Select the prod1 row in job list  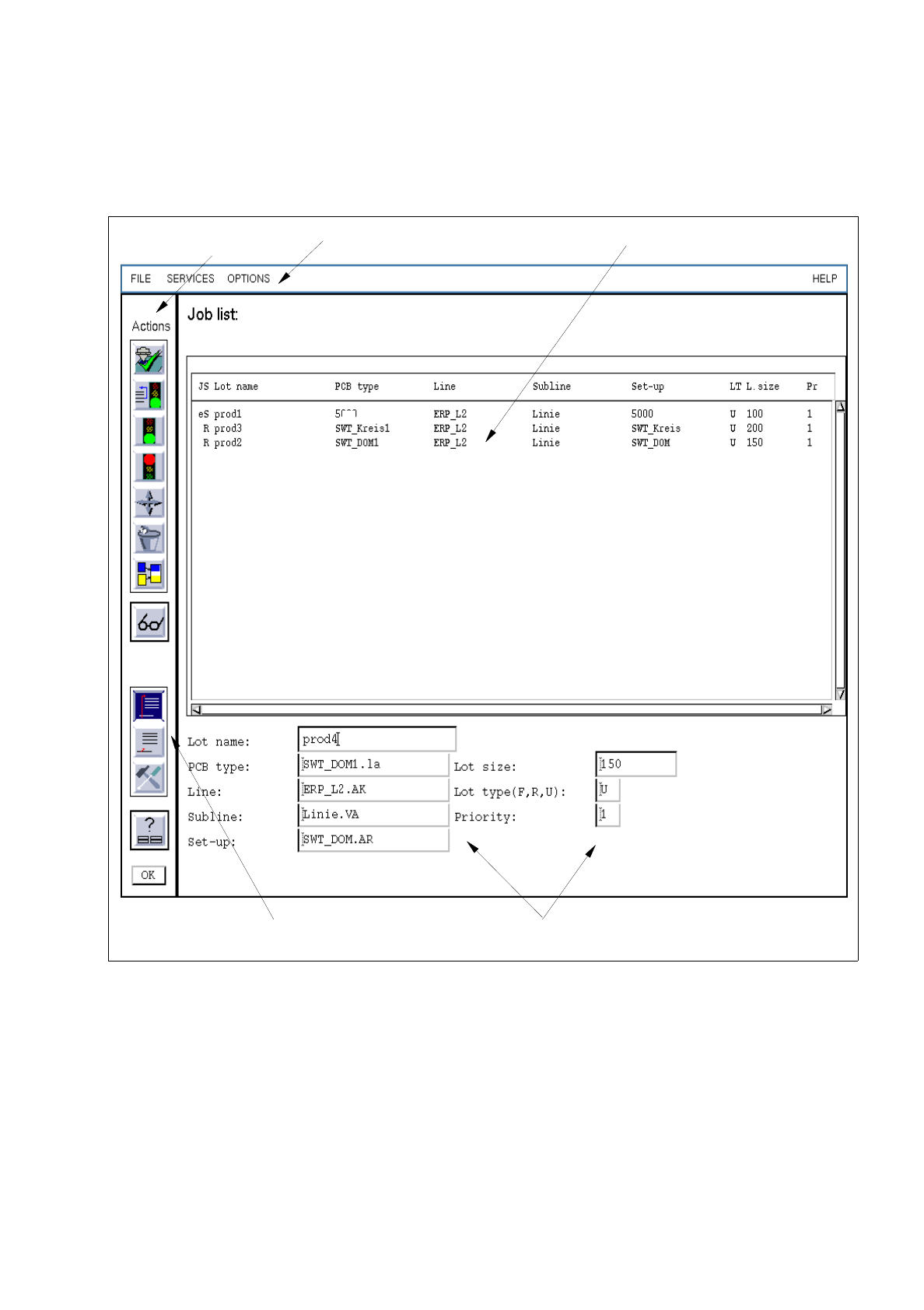click(512, 414)
